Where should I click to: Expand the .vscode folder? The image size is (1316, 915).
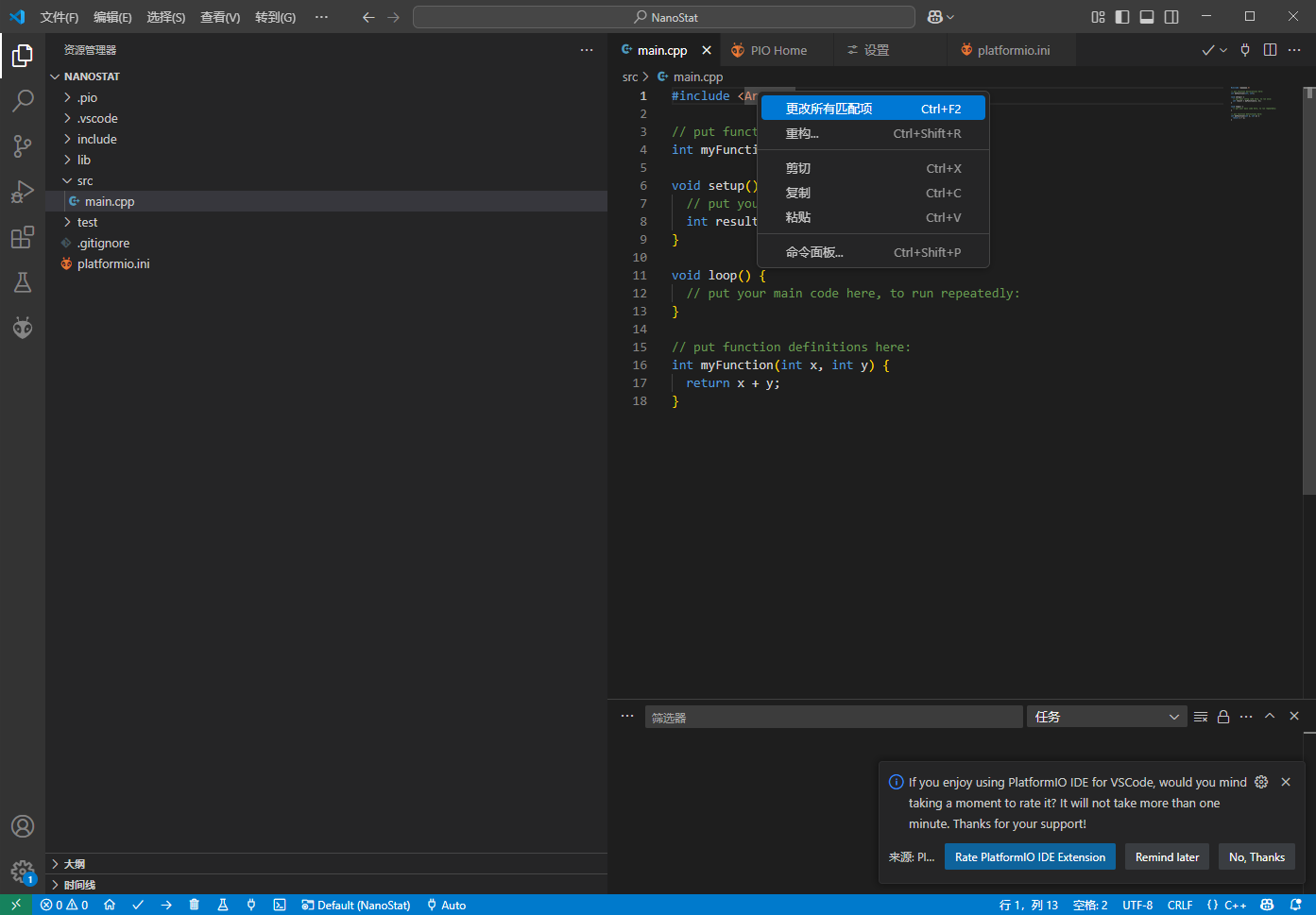[326, 118]
